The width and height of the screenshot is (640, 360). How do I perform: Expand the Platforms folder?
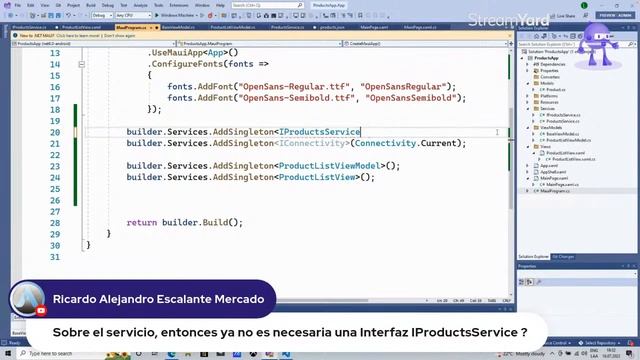(x=527, y=96)
